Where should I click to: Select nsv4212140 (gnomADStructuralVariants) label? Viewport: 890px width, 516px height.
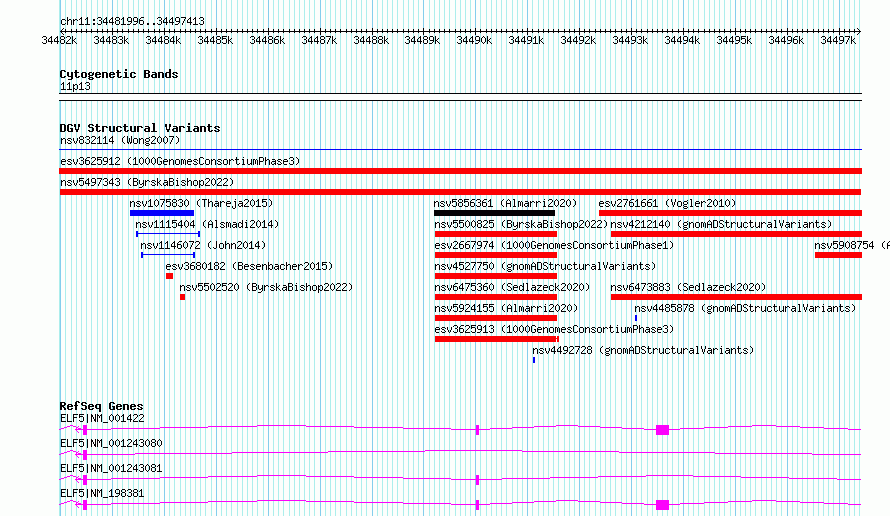[721, 224]
